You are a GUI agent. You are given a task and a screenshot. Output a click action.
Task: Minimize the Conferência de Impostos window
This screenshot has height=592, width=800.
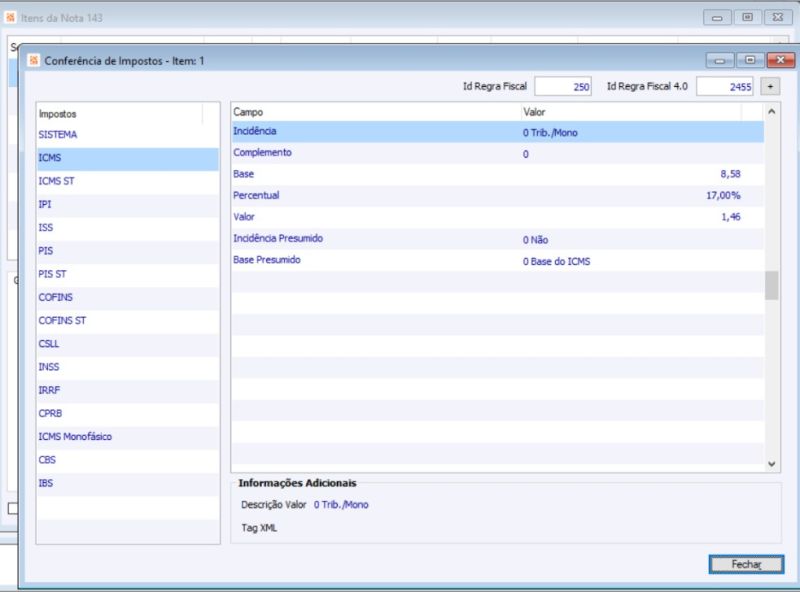720,60
